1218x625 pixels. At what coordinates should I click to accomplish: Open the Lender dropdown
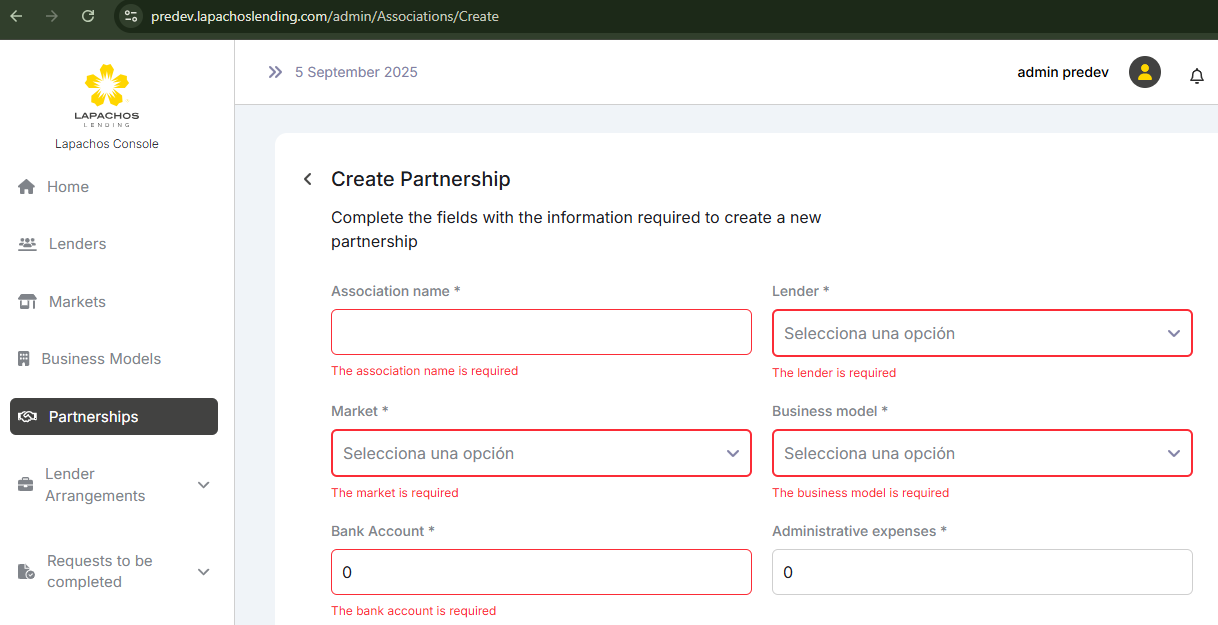(x=981, y=333)
